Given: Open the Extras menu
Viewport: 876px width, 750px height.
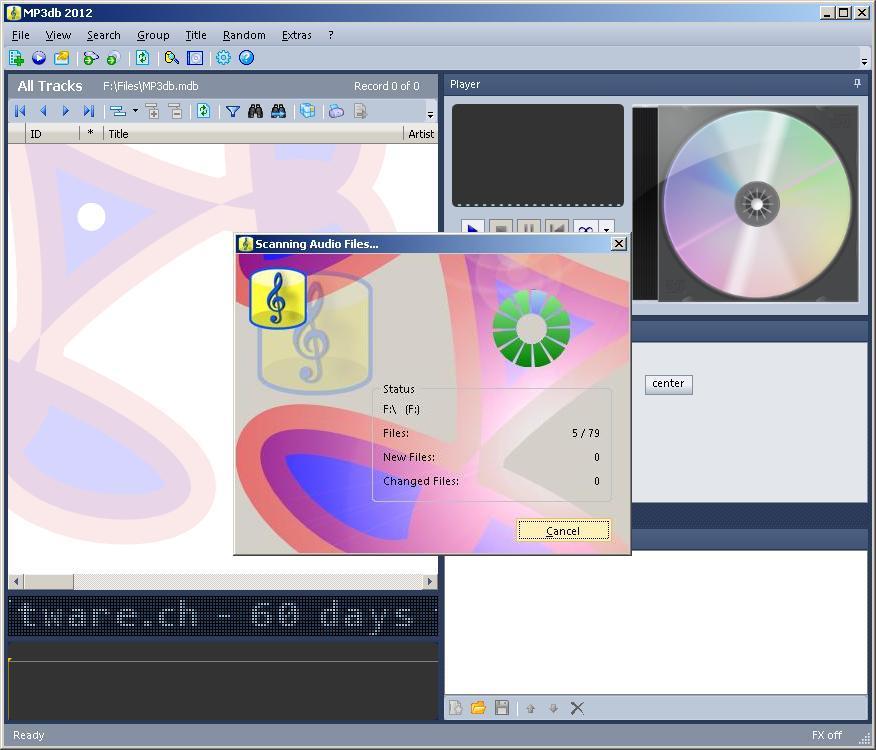Looking at the screenshot, I should click(x=296, y=35).
